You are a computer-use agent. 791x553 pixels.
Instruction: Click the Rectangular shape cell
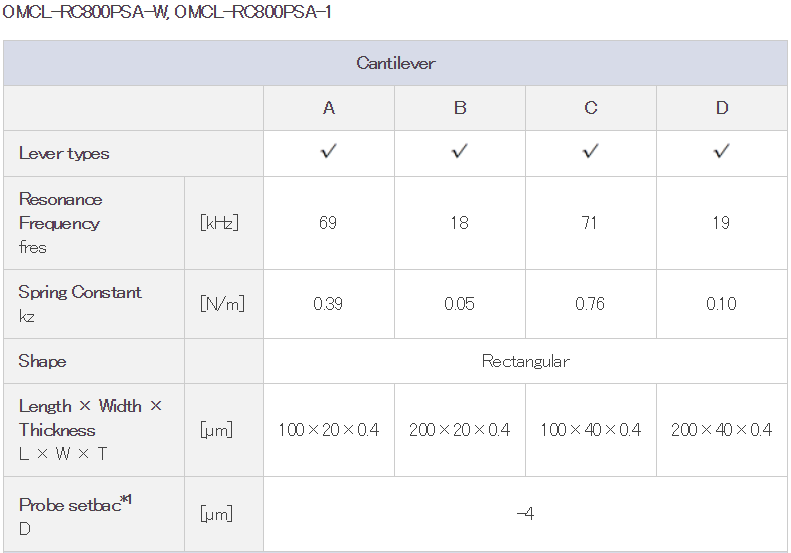tap(525, 361)
